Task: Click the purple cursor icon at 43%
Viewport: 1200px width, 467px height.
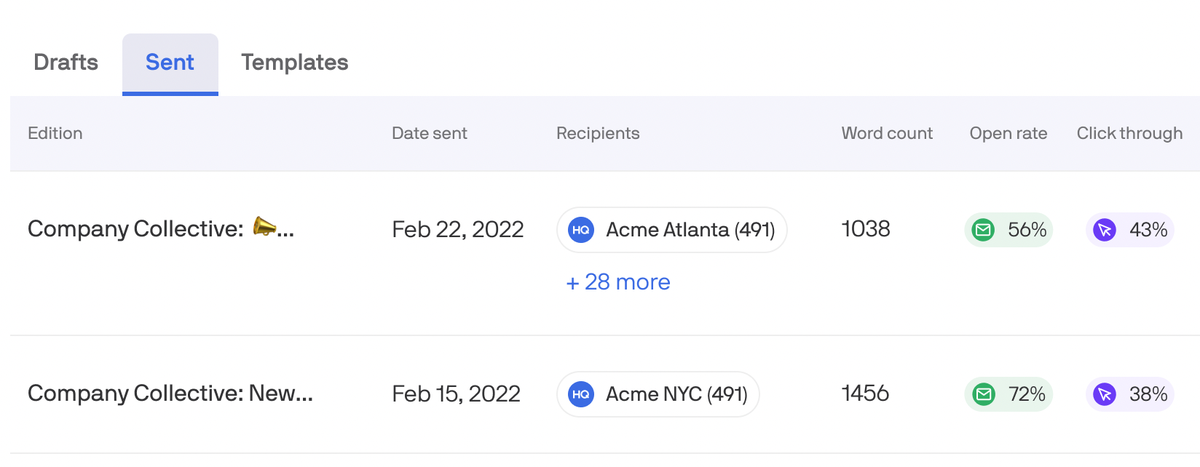Action: [1105, 230]
